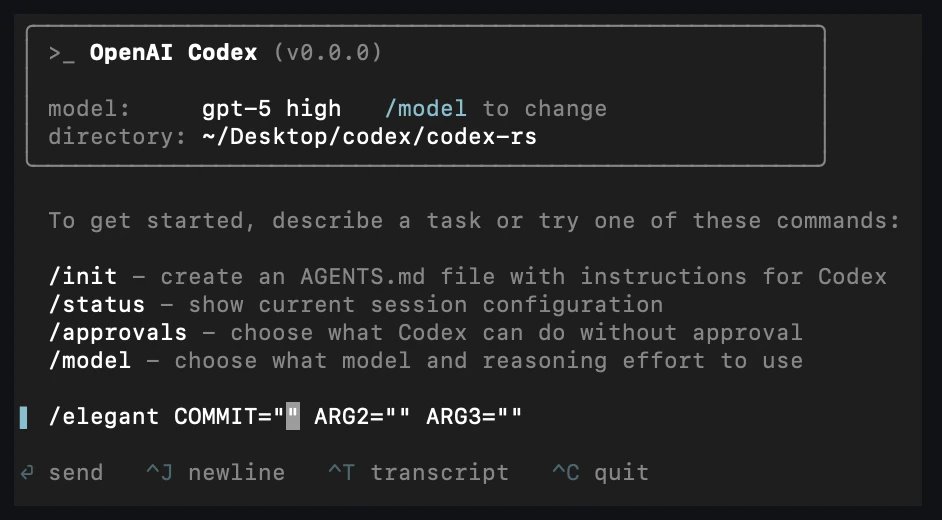Place cursor inside the ARG2 quotes
The image size is (942, 520).
coord(398,416)
